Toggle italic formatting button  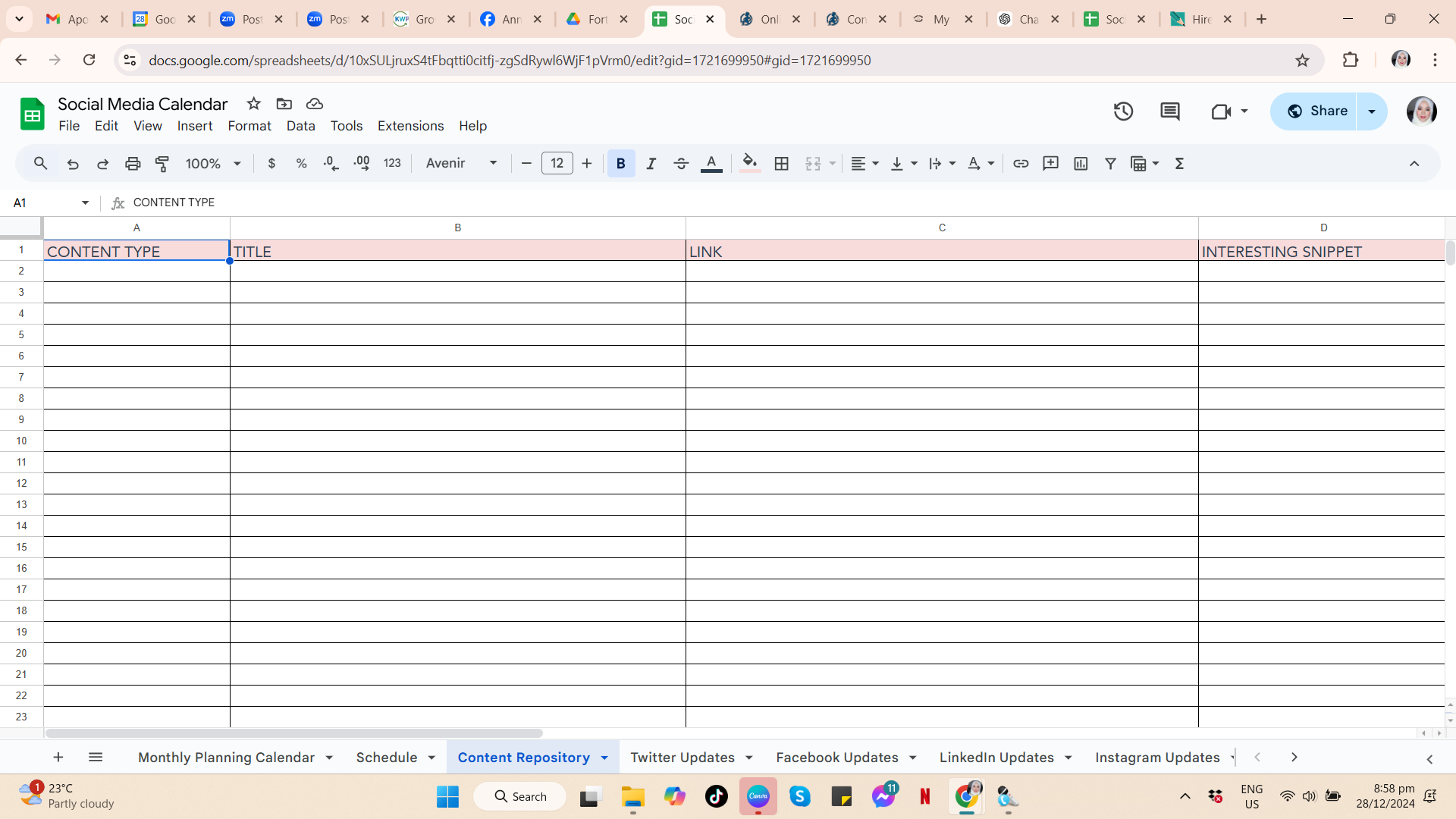coord(651,163)
